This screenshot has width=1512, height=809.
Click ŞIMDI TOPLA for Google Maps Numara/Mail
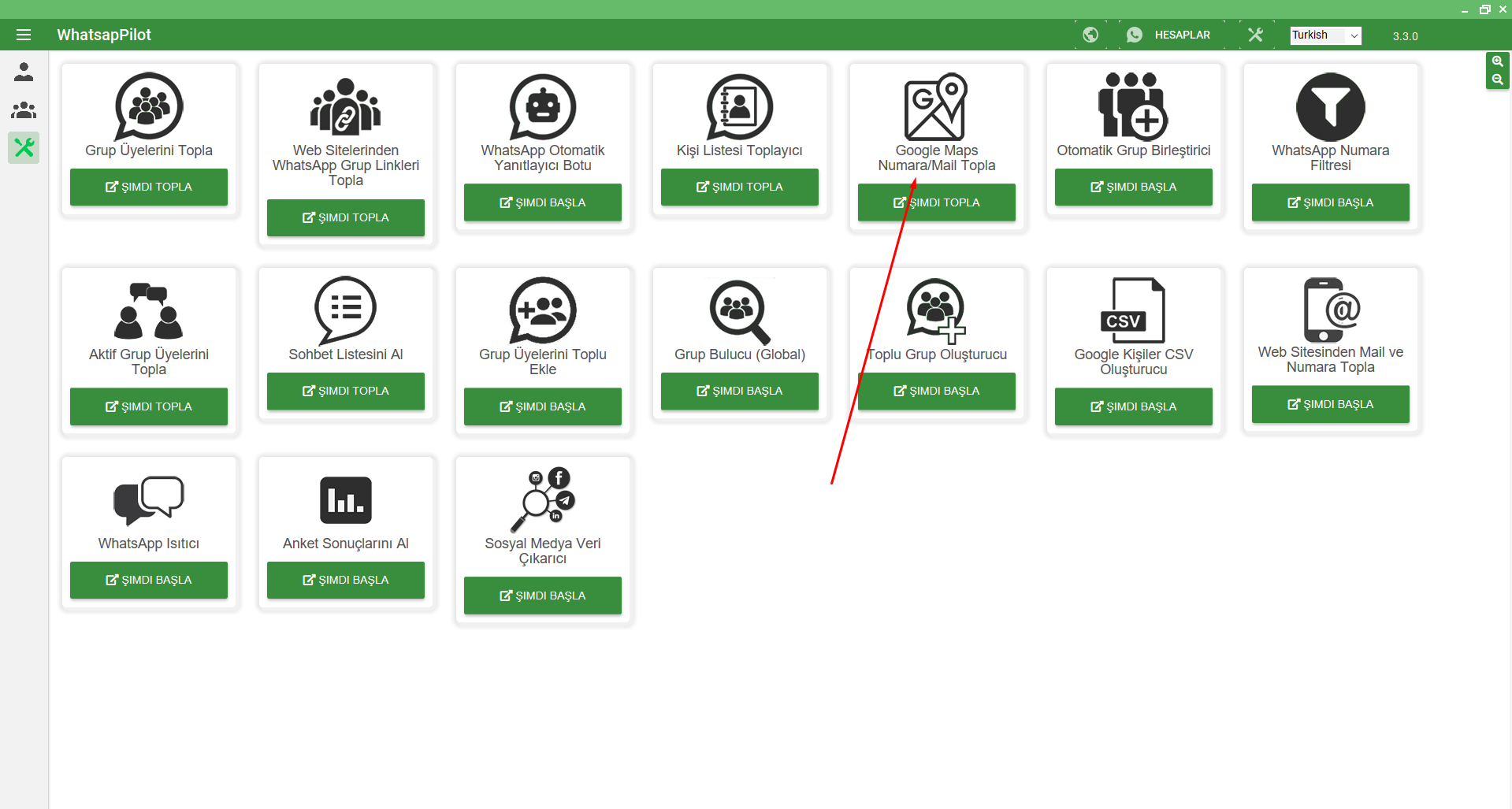937,202
